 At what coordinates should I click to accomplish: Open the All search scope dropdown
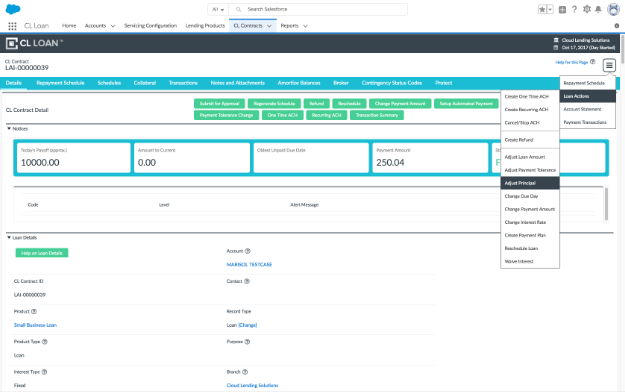point(218,9)
